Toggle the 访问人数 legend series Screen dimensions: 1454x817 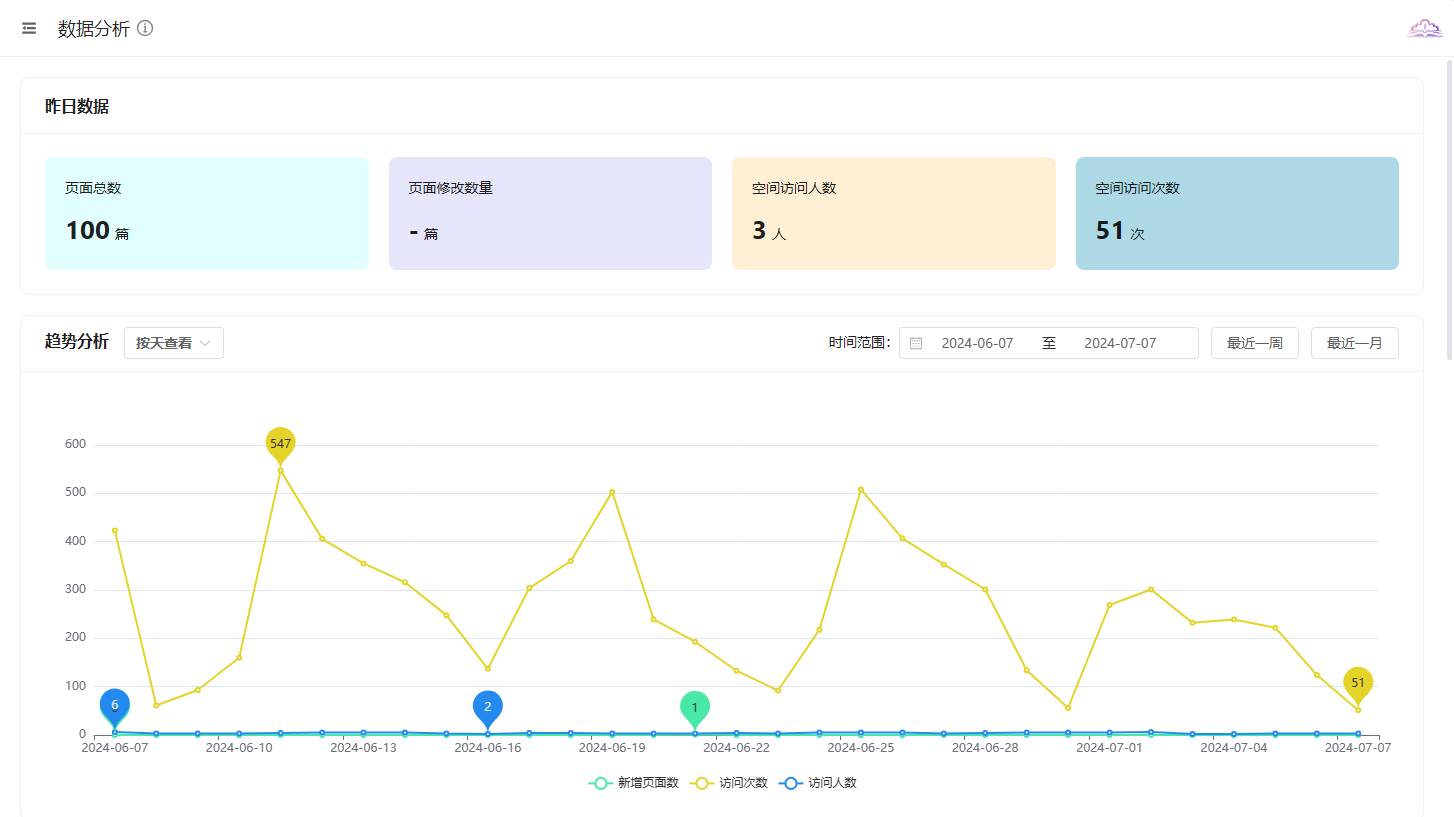tap(818, 783)
